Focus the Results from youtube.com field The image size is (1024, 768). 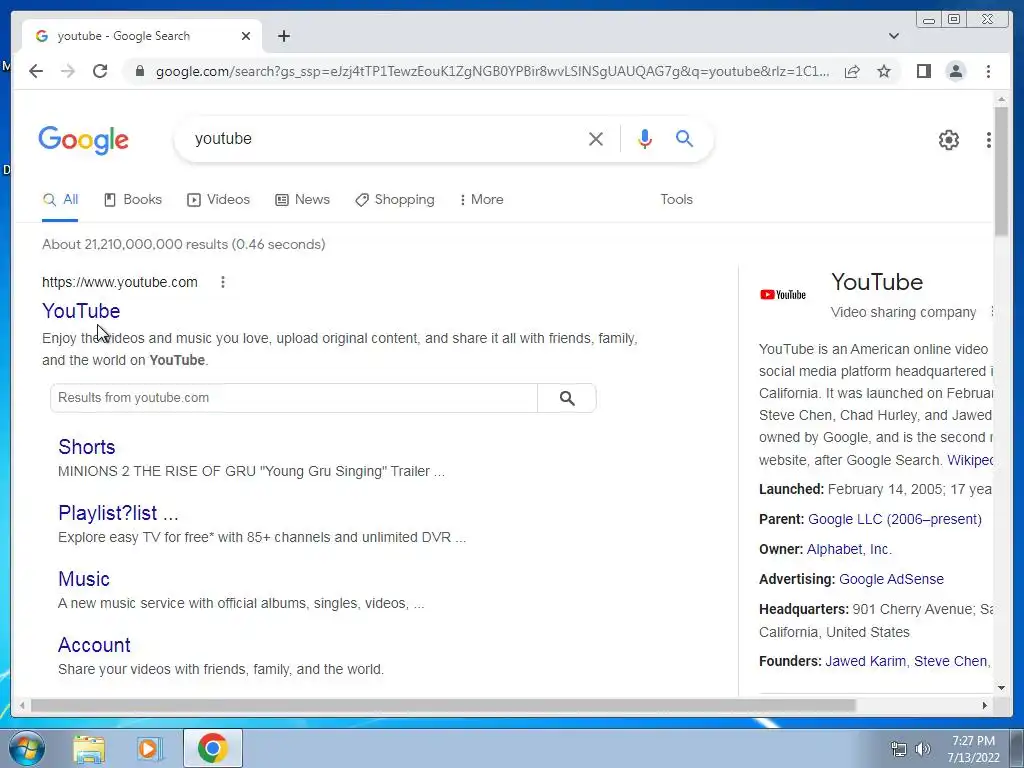294,398
